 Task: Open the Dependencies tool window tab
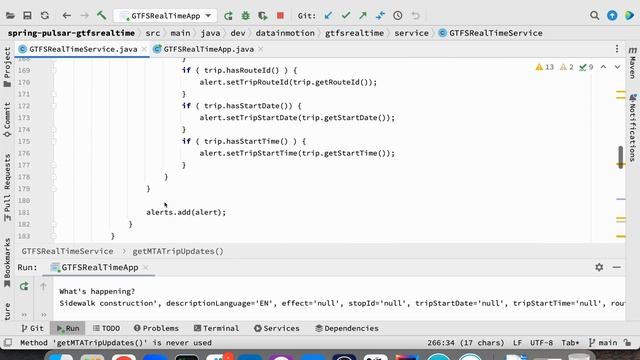347,328
